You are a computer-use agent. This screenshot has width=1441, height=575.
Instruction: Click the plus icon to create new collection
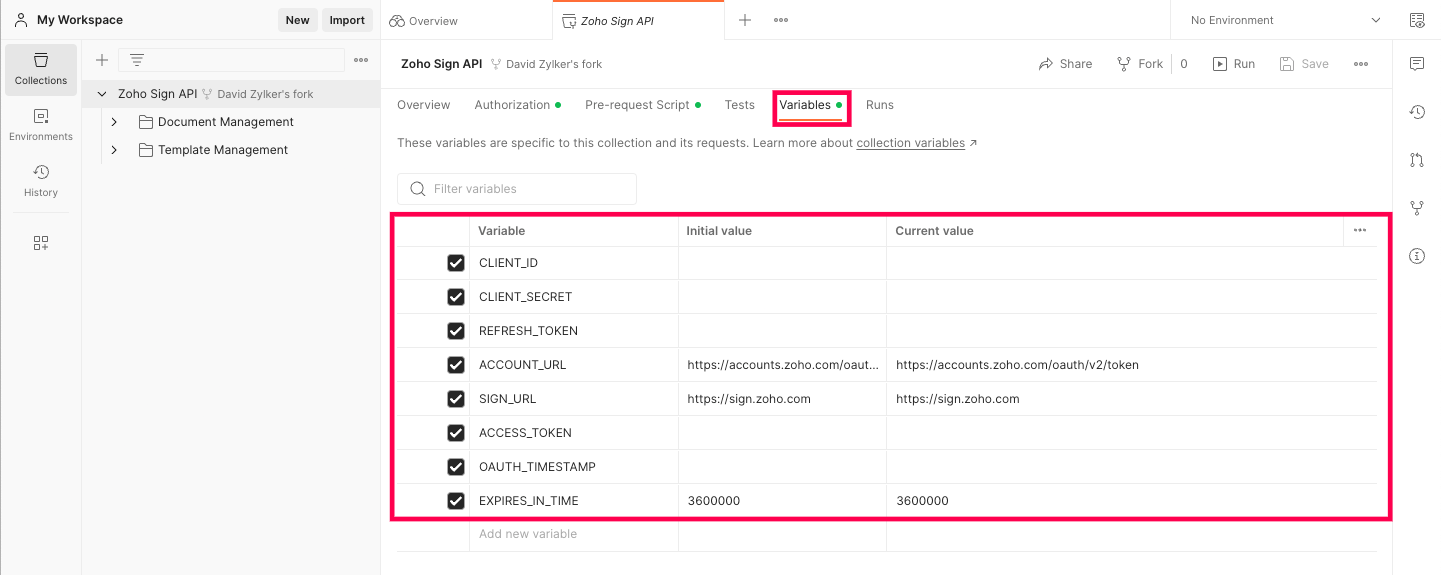[101, 60]
